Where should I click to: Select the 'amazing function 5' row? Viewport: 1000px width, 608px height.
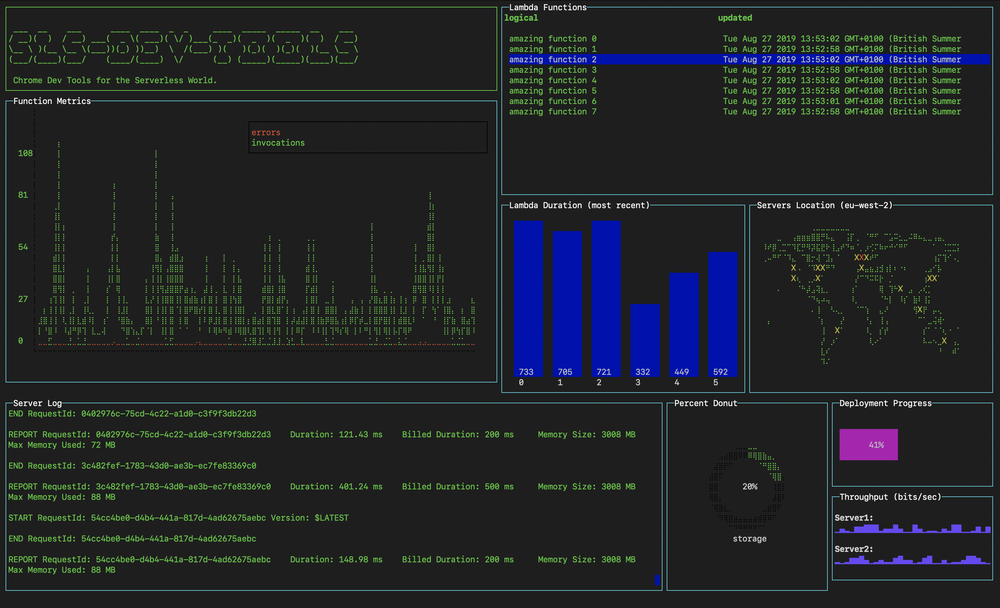[x=749, y=91]
